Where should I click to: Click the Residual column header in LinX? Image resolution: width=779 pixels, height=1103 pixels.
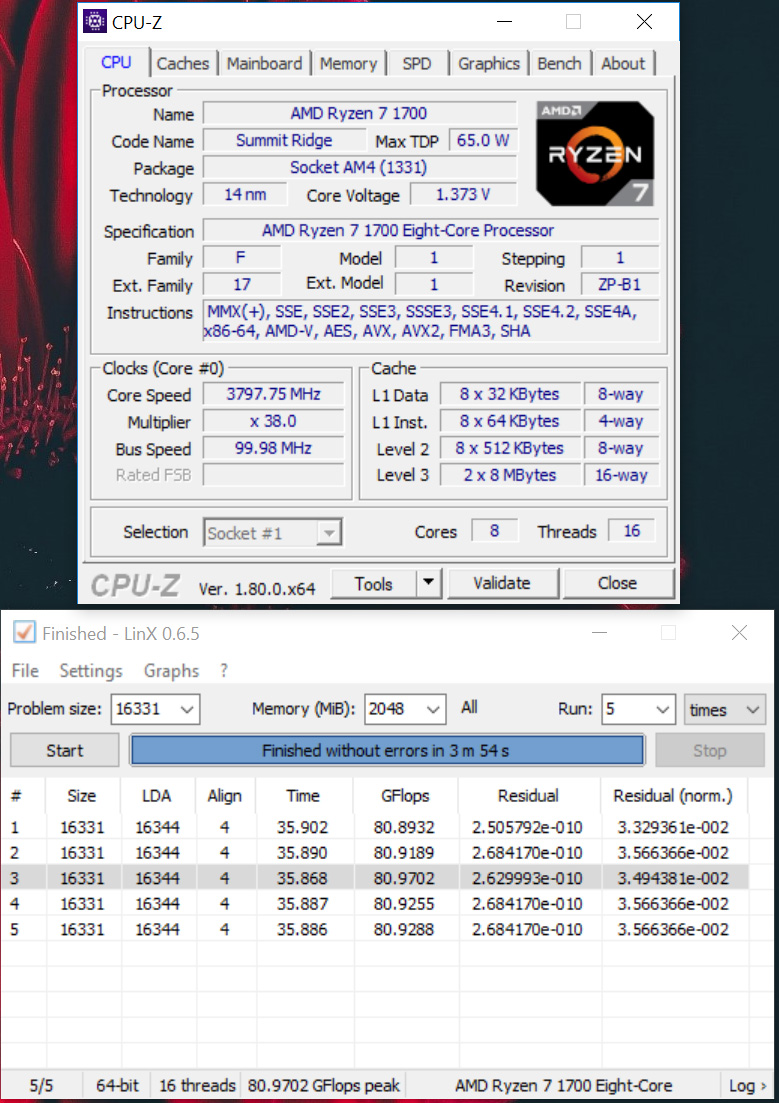(528, 796)
